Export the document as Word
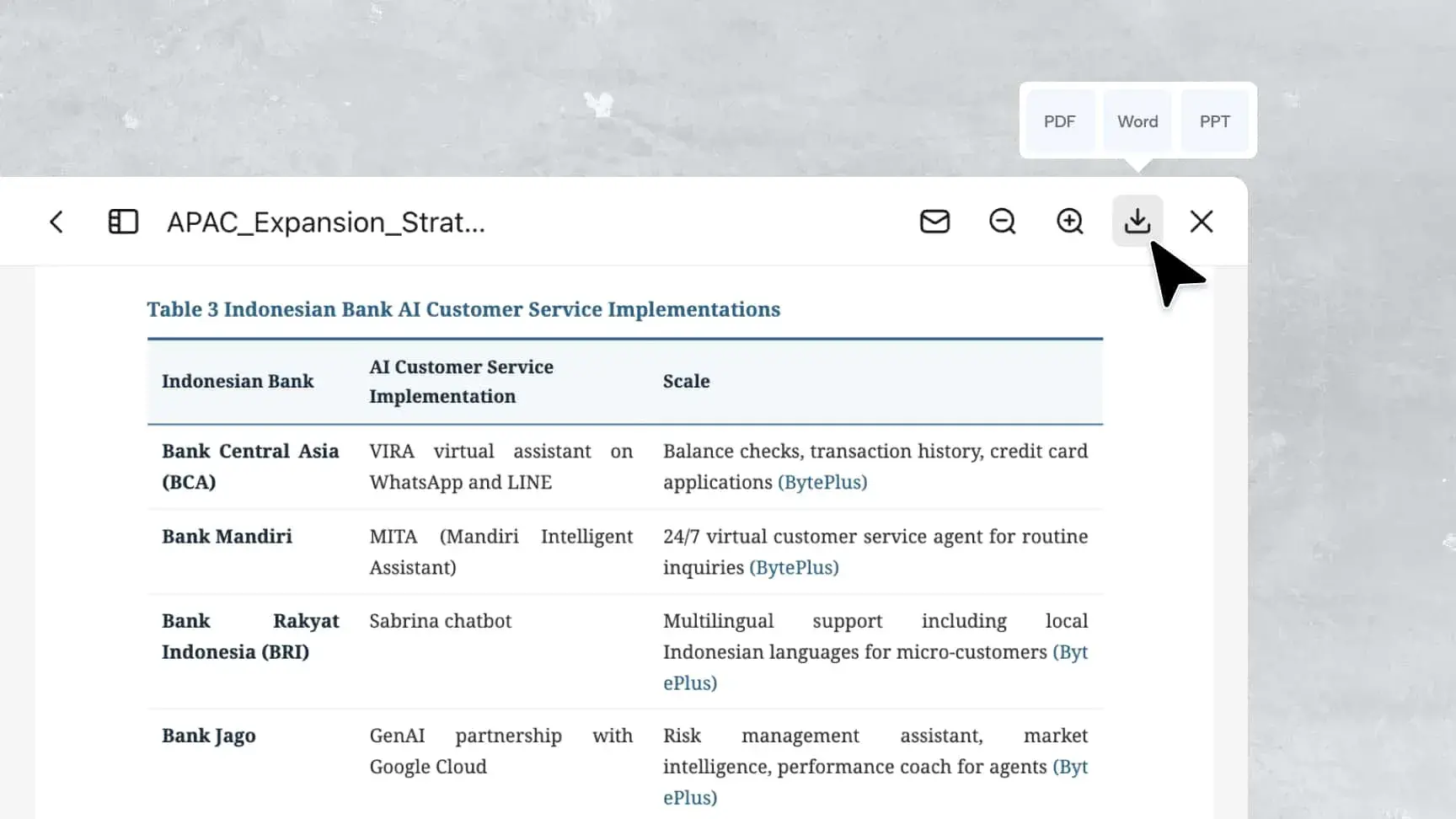 click(x=1137, y=121)
